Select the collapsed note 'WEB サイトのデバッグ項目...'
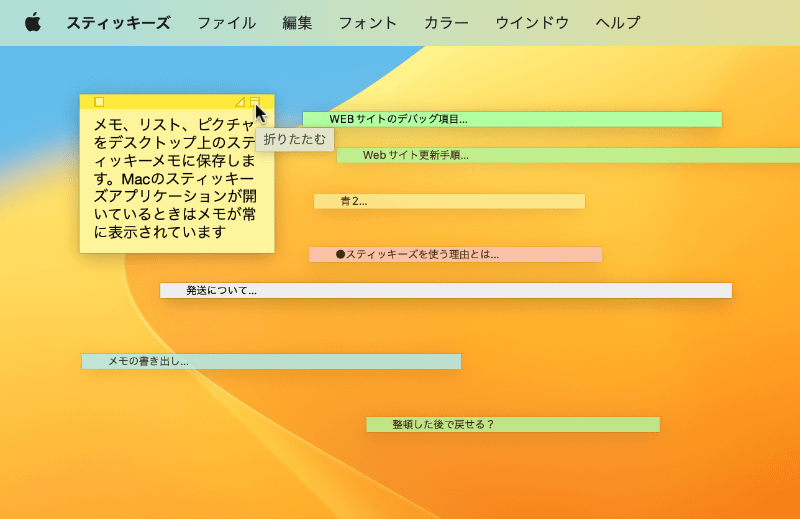The image size is (800, 519). 512,119
